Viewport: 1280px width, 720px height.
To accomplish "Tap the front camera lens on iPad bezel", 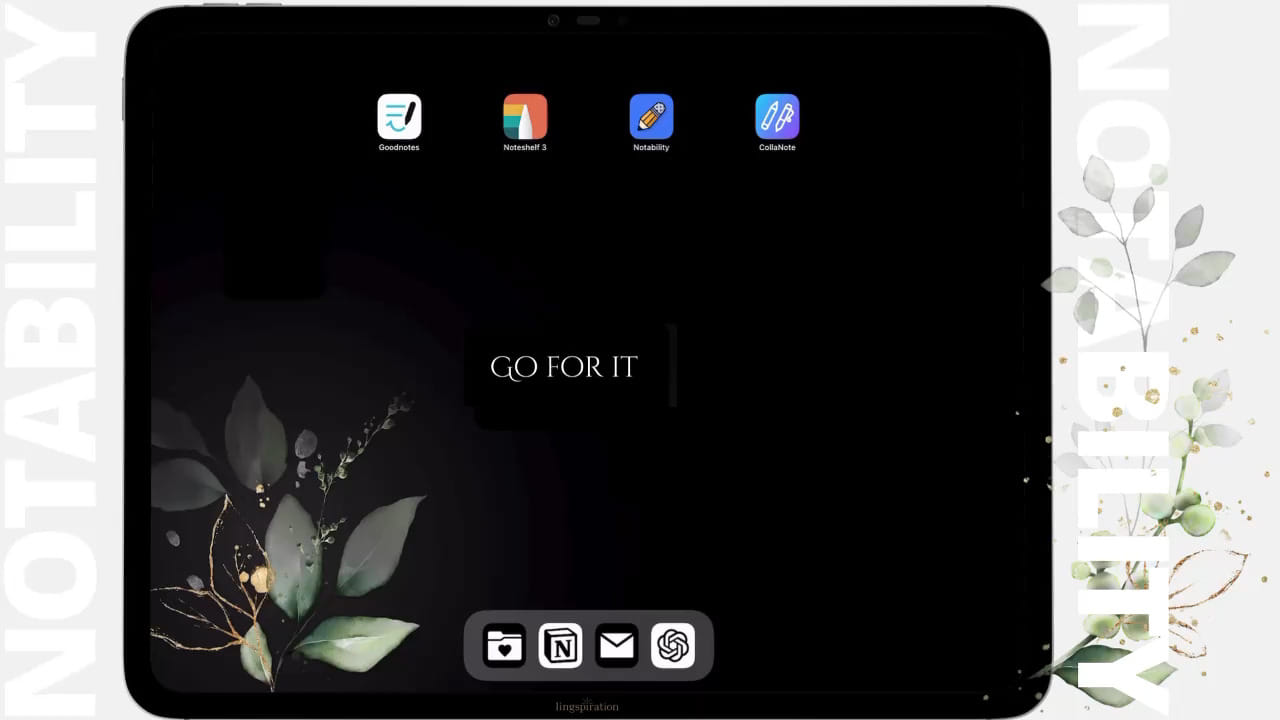I will click(x=553, y=20).
